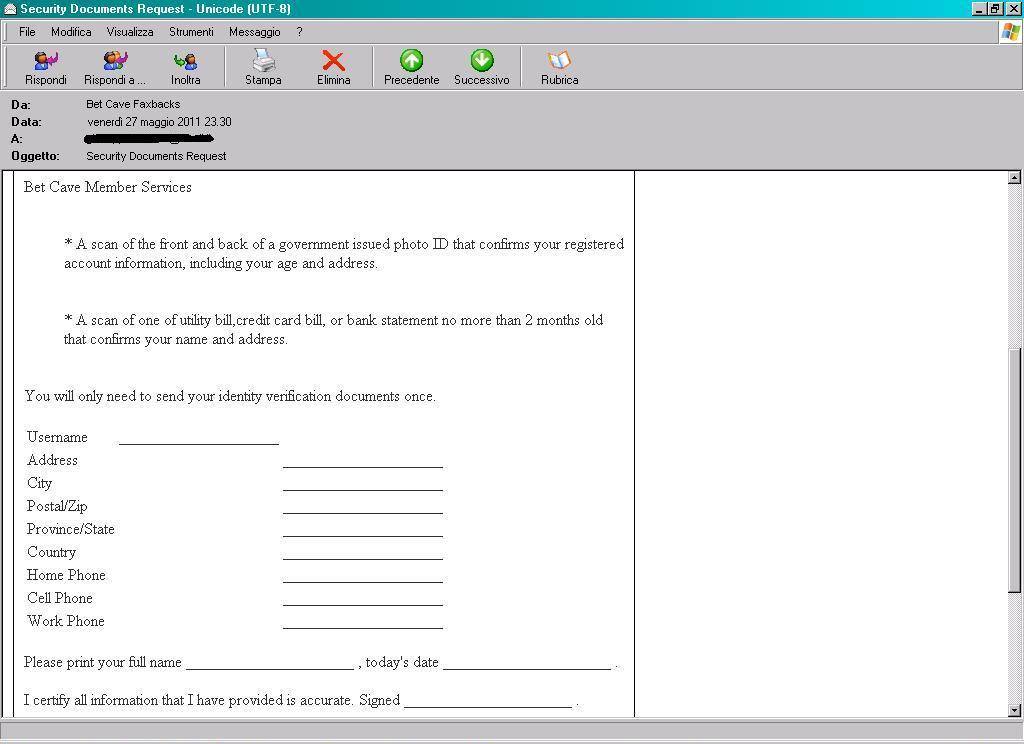Click the Username blank line in the form
1024x744 pixels.
click(x=198, y=438)
